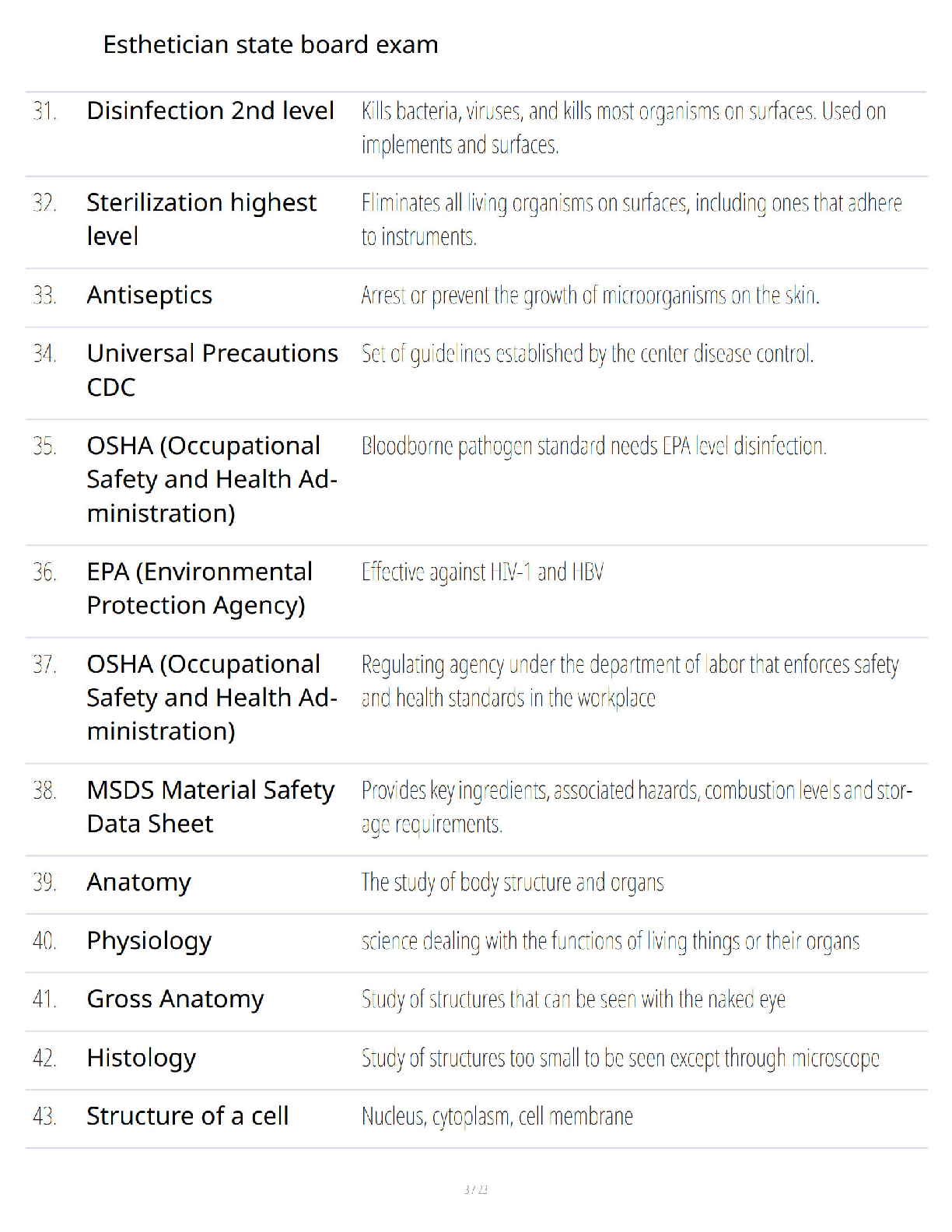Viewport: 952px width, 1232px height.
Task: Select the "Antiseptics" term
Action: pos(149,296)
